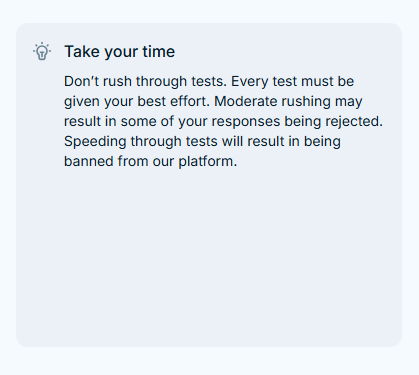Click the words "best effort" in the tip
This screenshot has height=375, width=419.
click(x=173, y=101)
